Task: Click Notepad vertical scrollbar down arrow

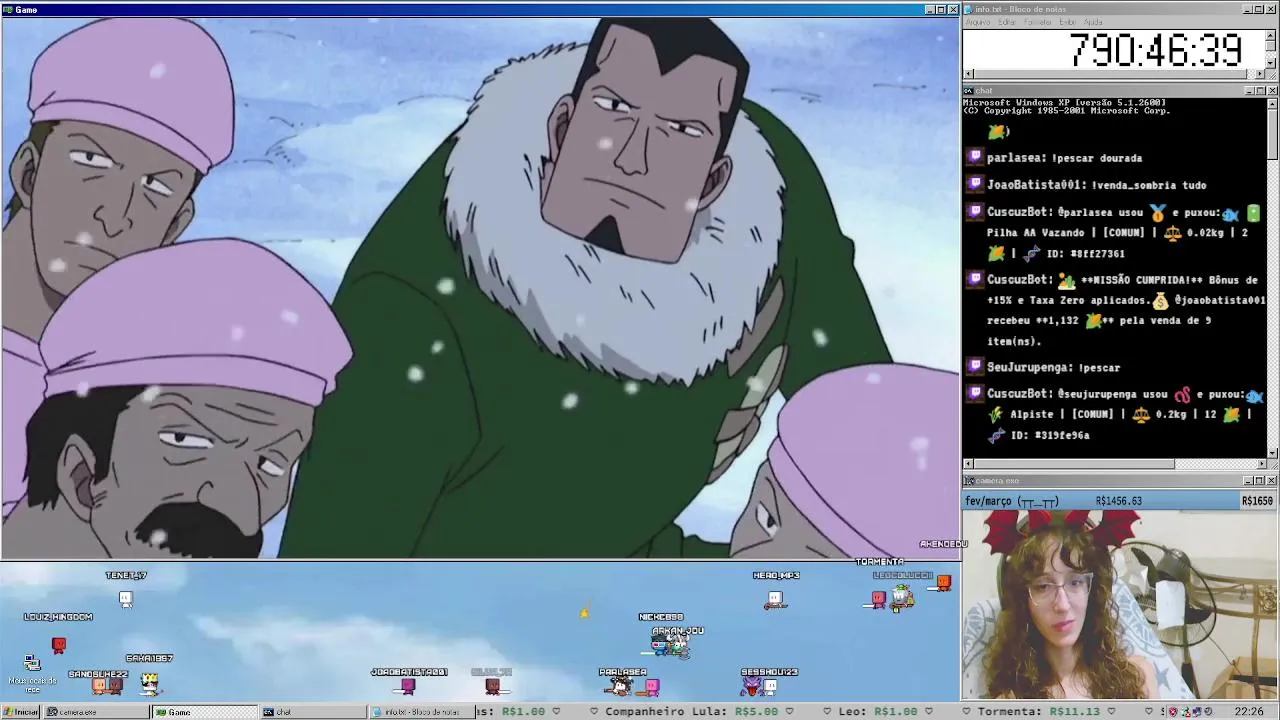Action: coord(1271,63)
